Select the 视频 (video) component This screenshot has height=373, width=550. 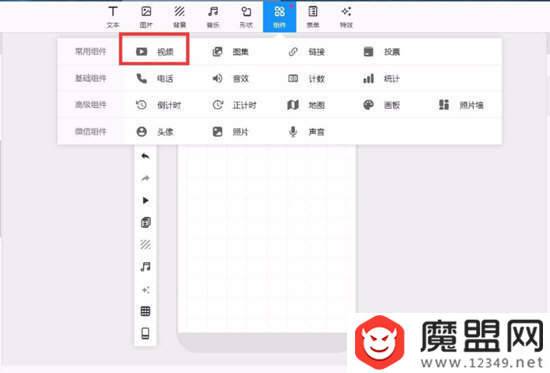(155, 52)
